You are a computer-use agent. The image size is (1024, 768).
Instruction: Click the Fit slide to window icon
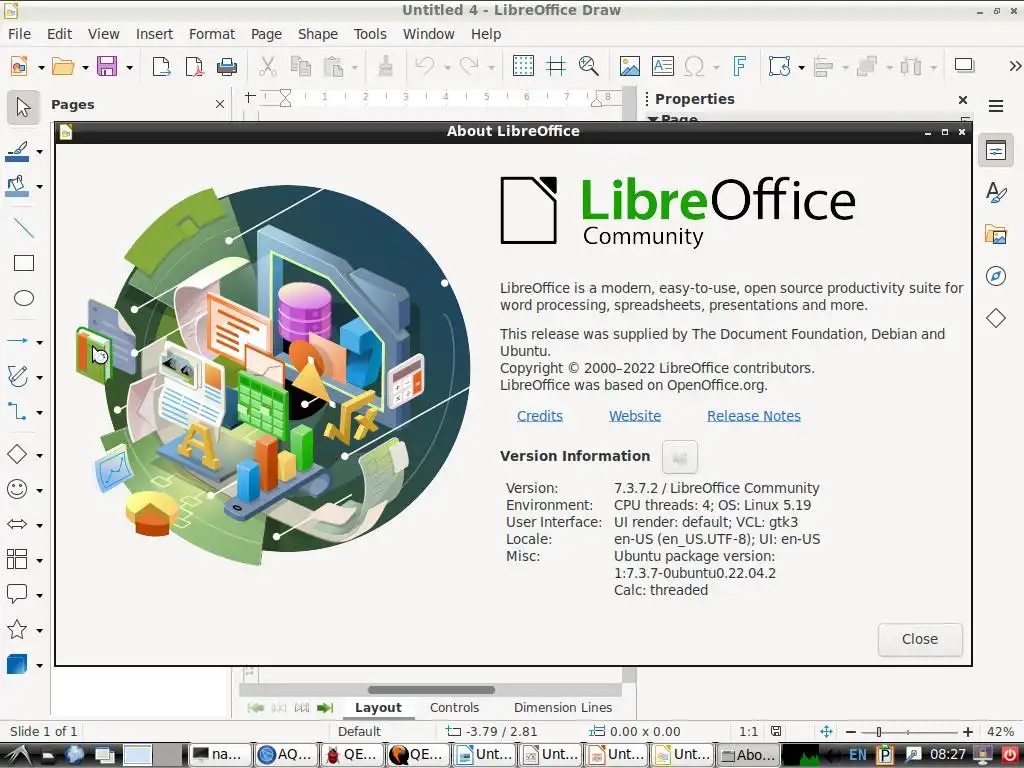[x=825, y=731]
